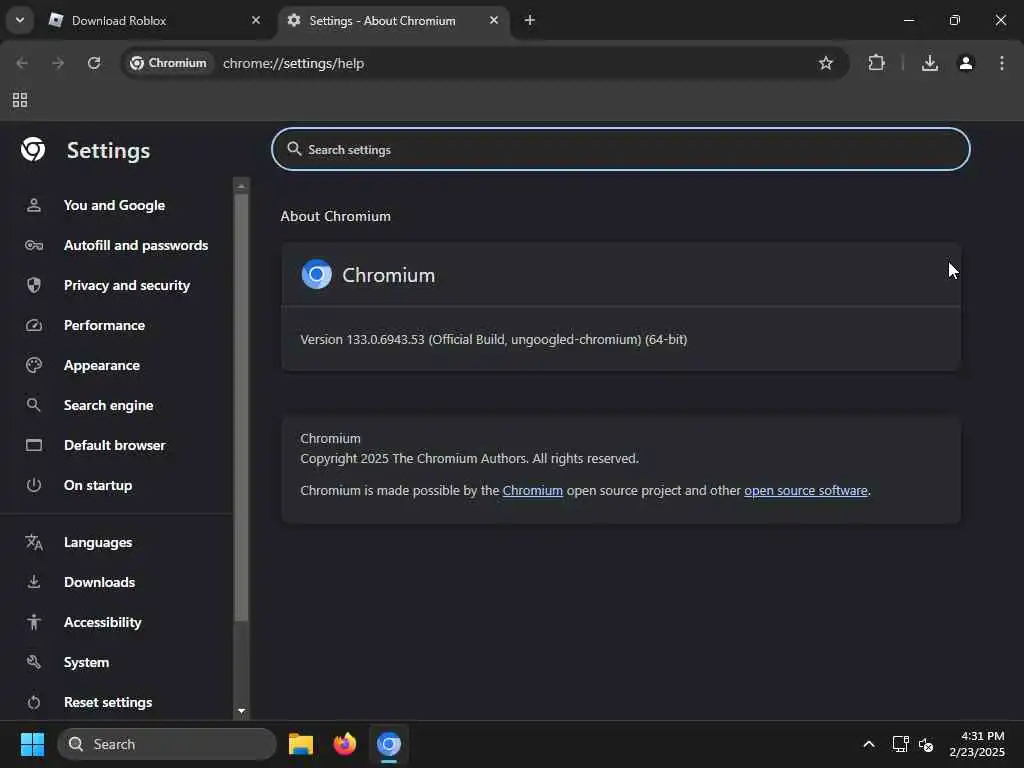Click the taskbar Search box

[167, 744]
